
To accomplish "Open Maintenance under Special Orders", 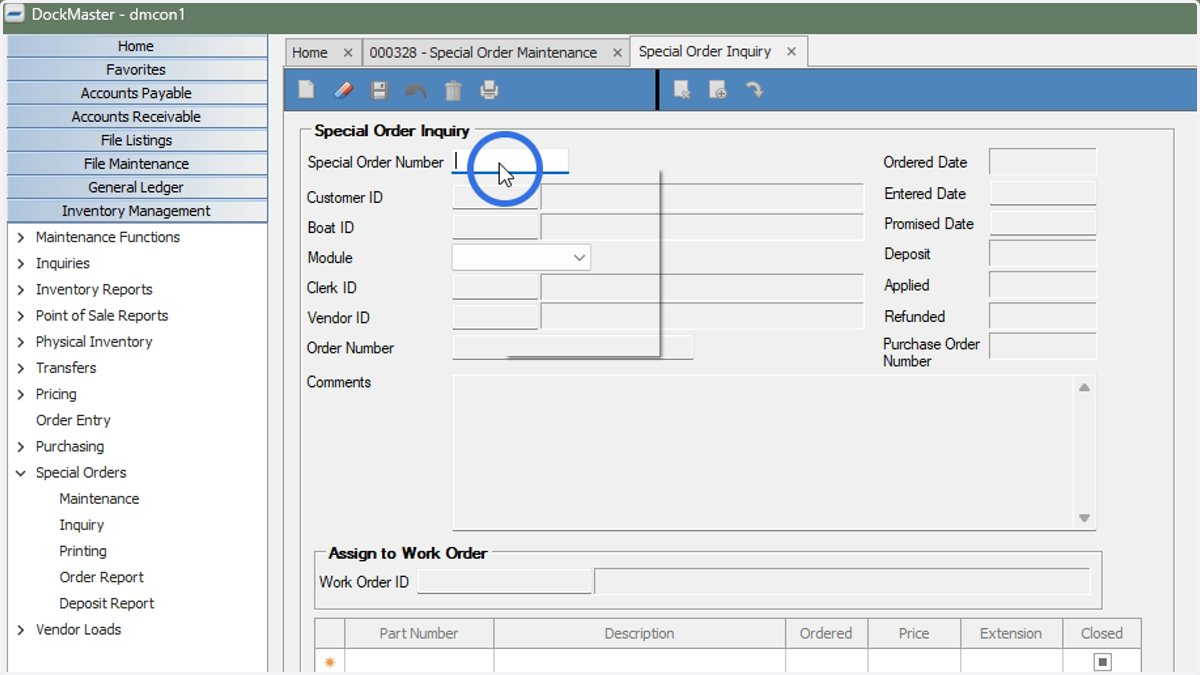I will [x=99, y=499].
